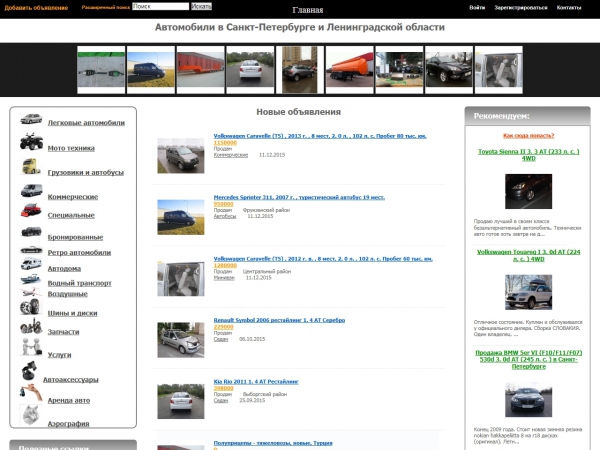Go to Главная page

(308, 10)
